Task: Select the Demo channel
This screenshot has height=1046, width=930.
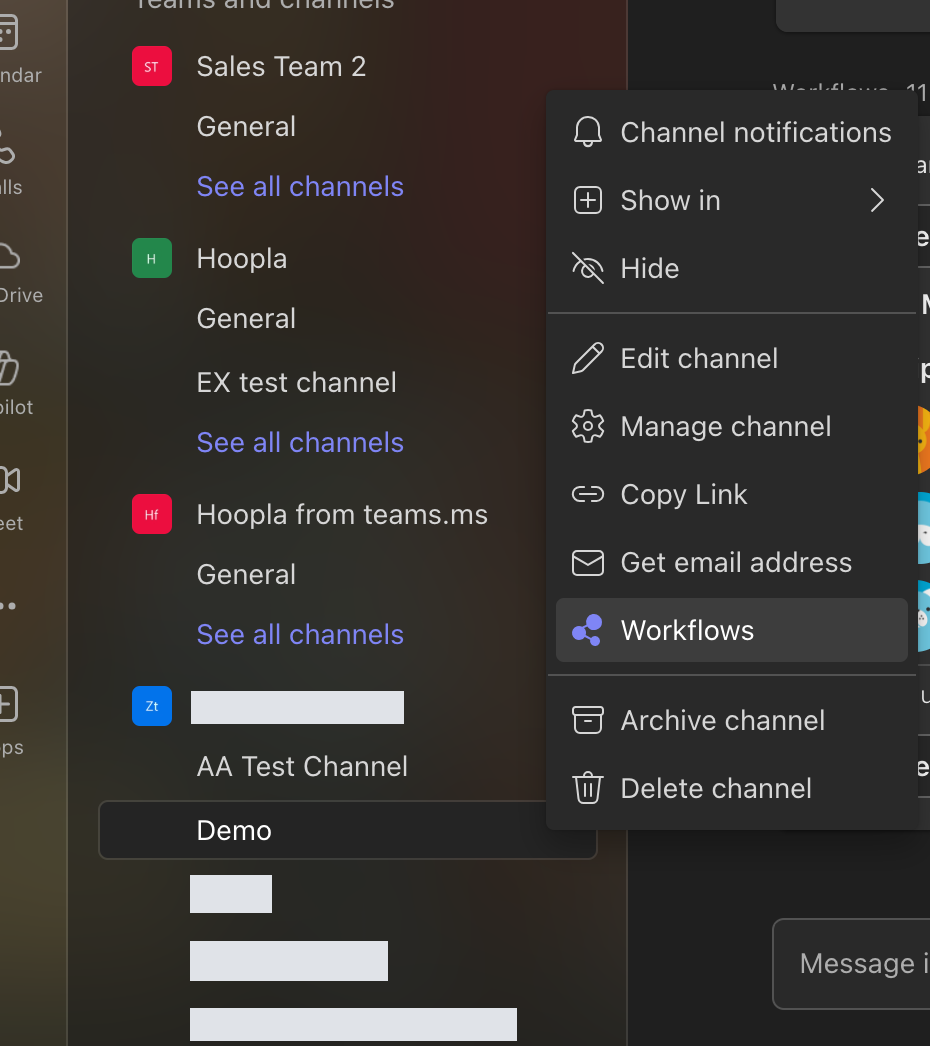Action: (347, 831)
